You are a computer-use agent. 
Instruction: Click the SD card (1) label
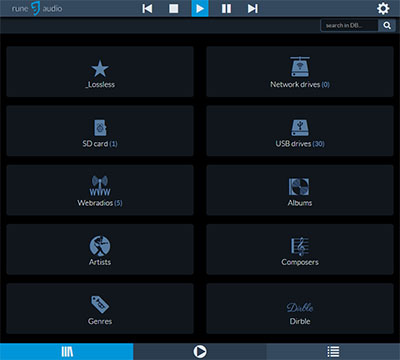tap(100, 144)
